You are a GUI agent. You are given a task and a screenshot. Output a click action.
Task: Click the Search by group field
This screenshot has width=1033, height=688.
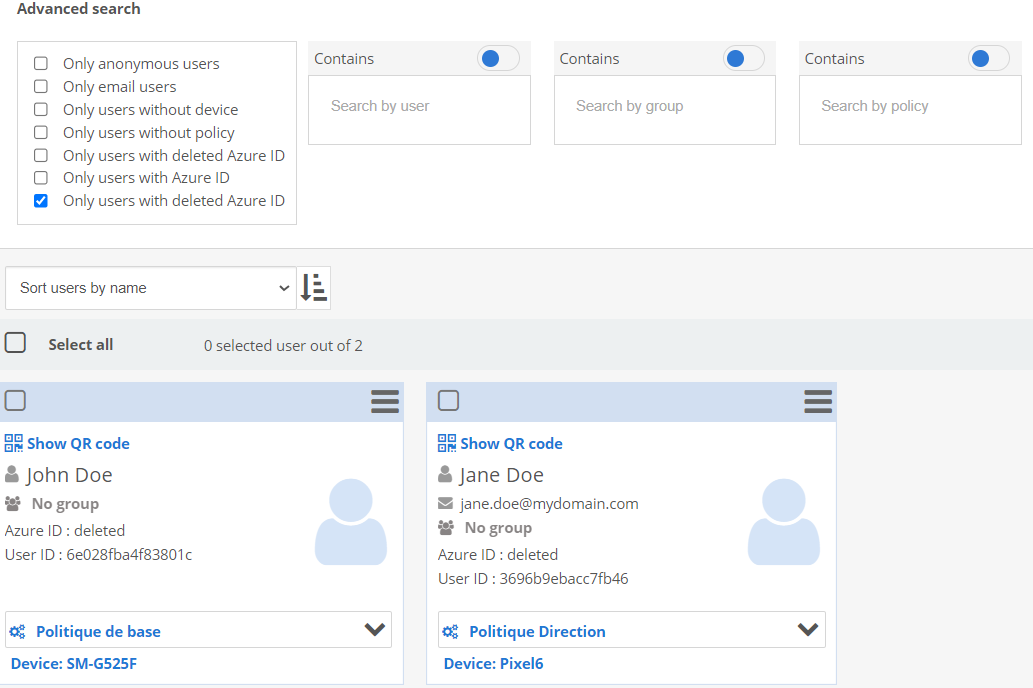click(664, 107)
